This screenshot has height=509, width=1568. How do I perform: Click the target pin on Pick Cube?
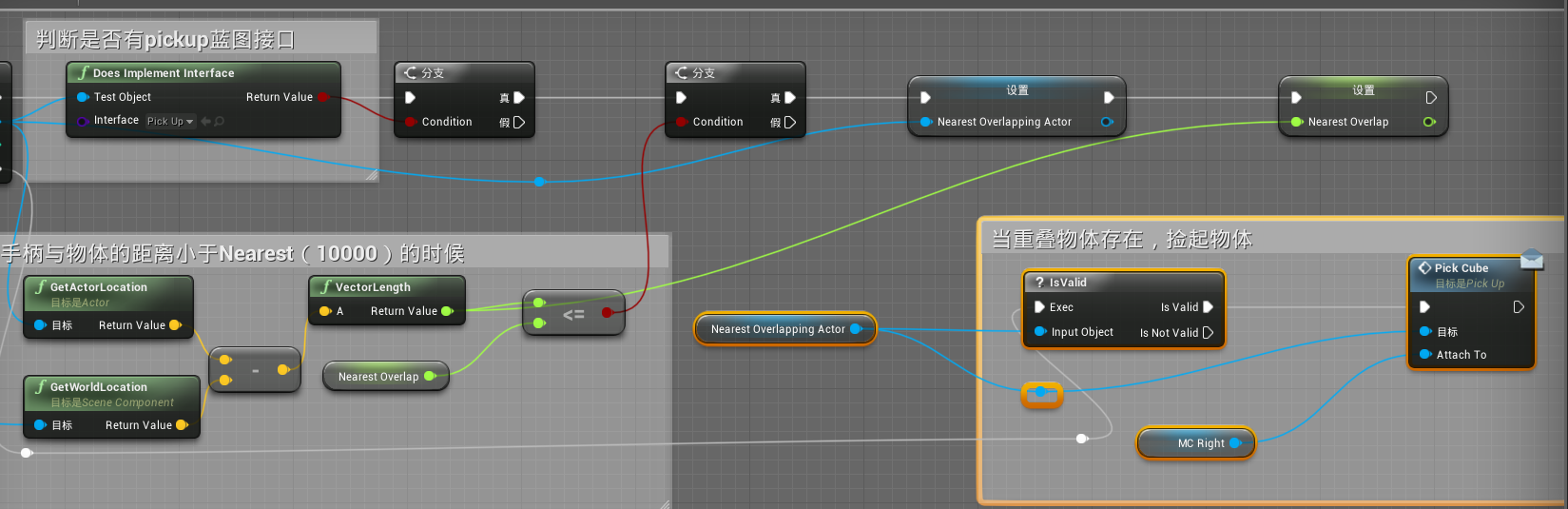[x=1425, y=332]
